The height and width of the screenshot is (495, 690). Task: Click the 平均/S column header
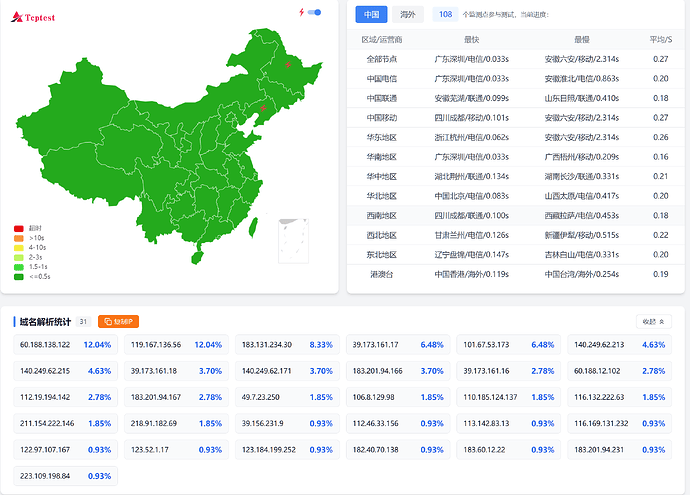pos(661,40)
